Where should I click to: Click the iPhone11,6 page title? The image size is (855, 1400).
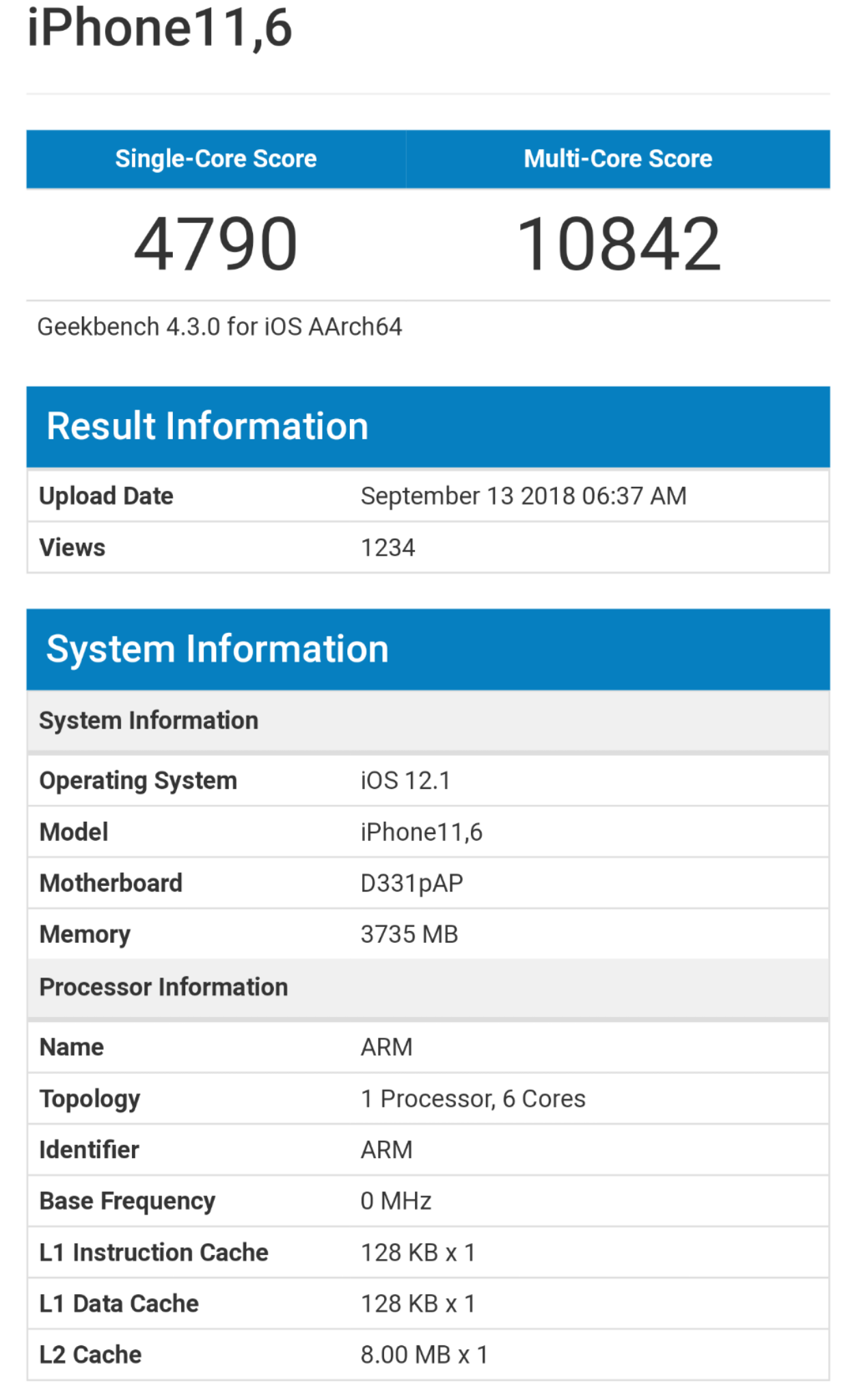coord(160,29)
